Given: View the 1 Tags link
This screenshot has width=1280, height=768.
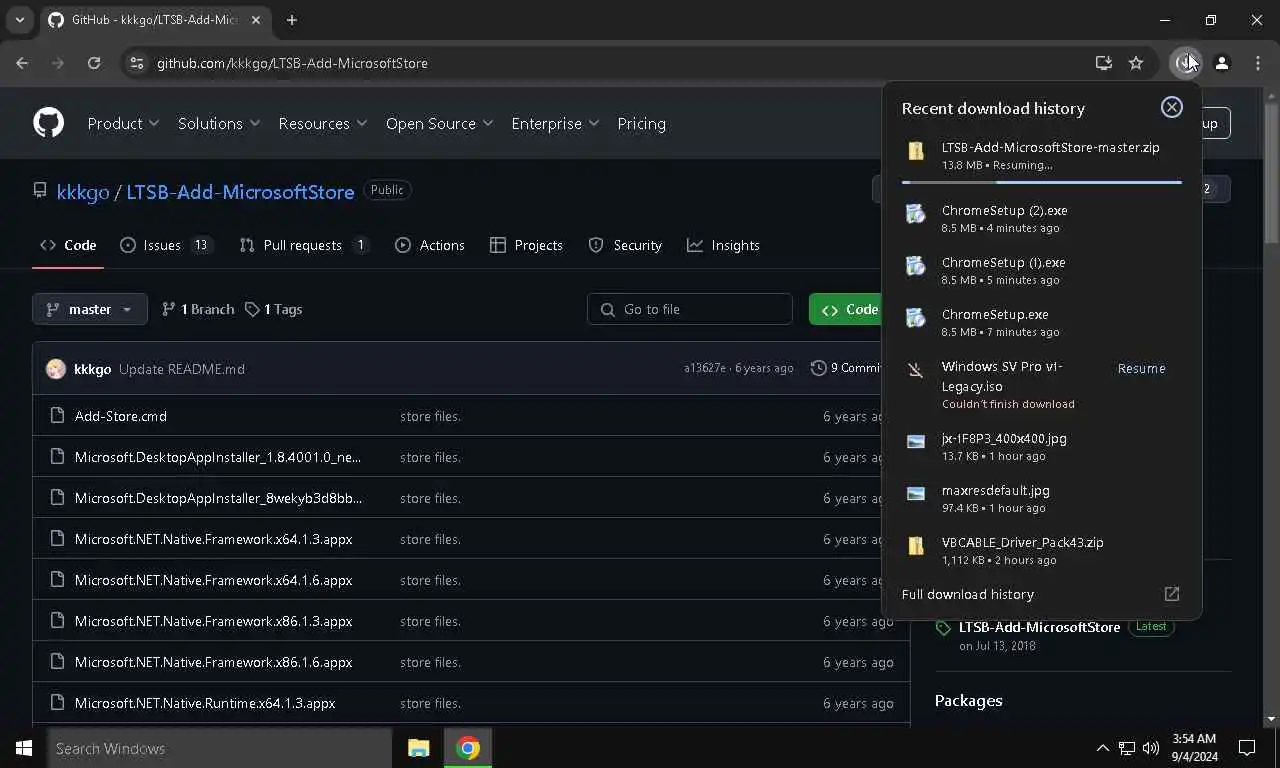Looking at the screenshot, I should coord(274,309).
